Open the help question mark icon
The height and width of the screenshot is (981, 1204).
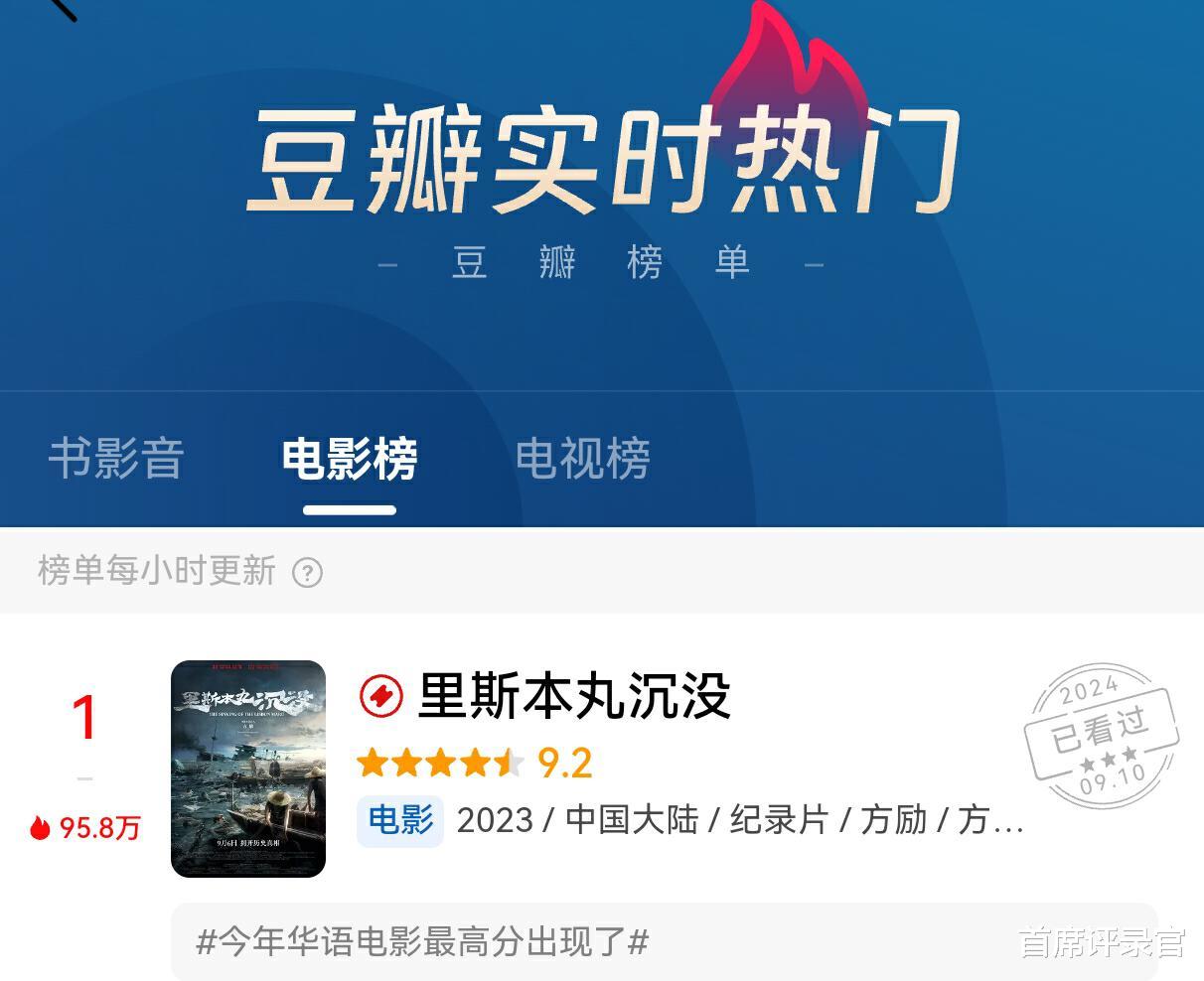[308, 573]
